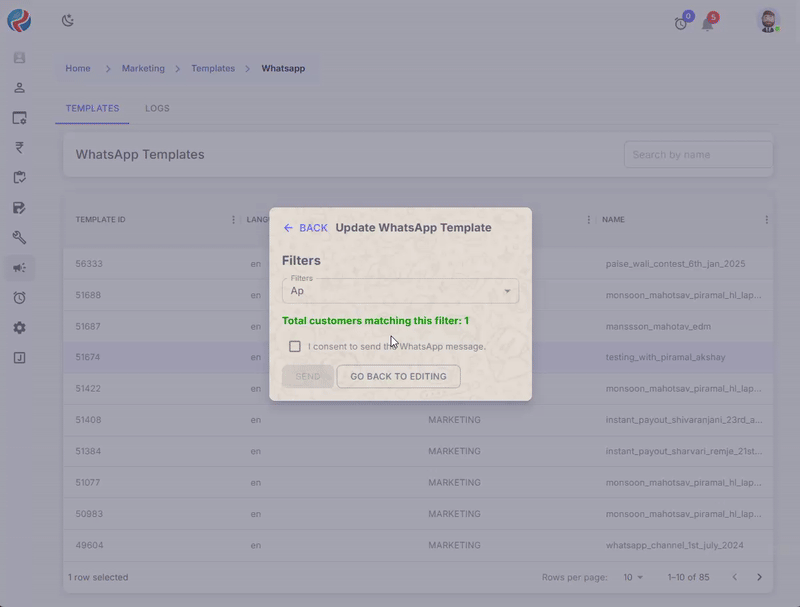Viewport: 800px width, 607px height.
Task: Open the reminders alarm clock in header
Action: 681,23
